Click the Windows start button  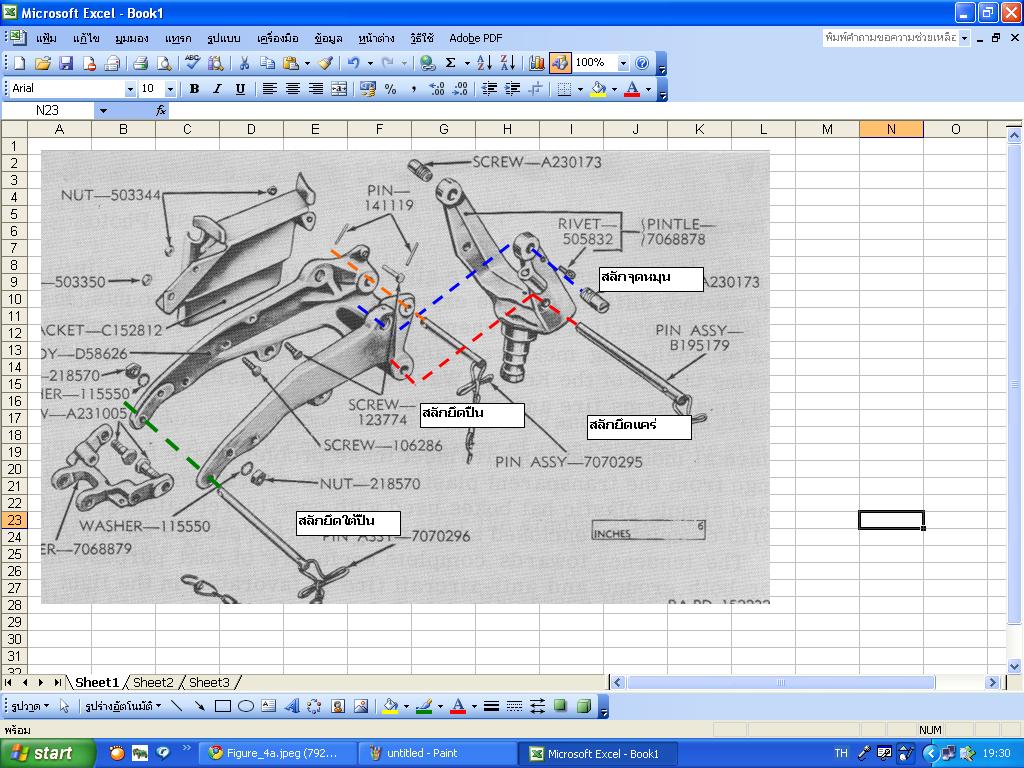[x=42, y=753]
